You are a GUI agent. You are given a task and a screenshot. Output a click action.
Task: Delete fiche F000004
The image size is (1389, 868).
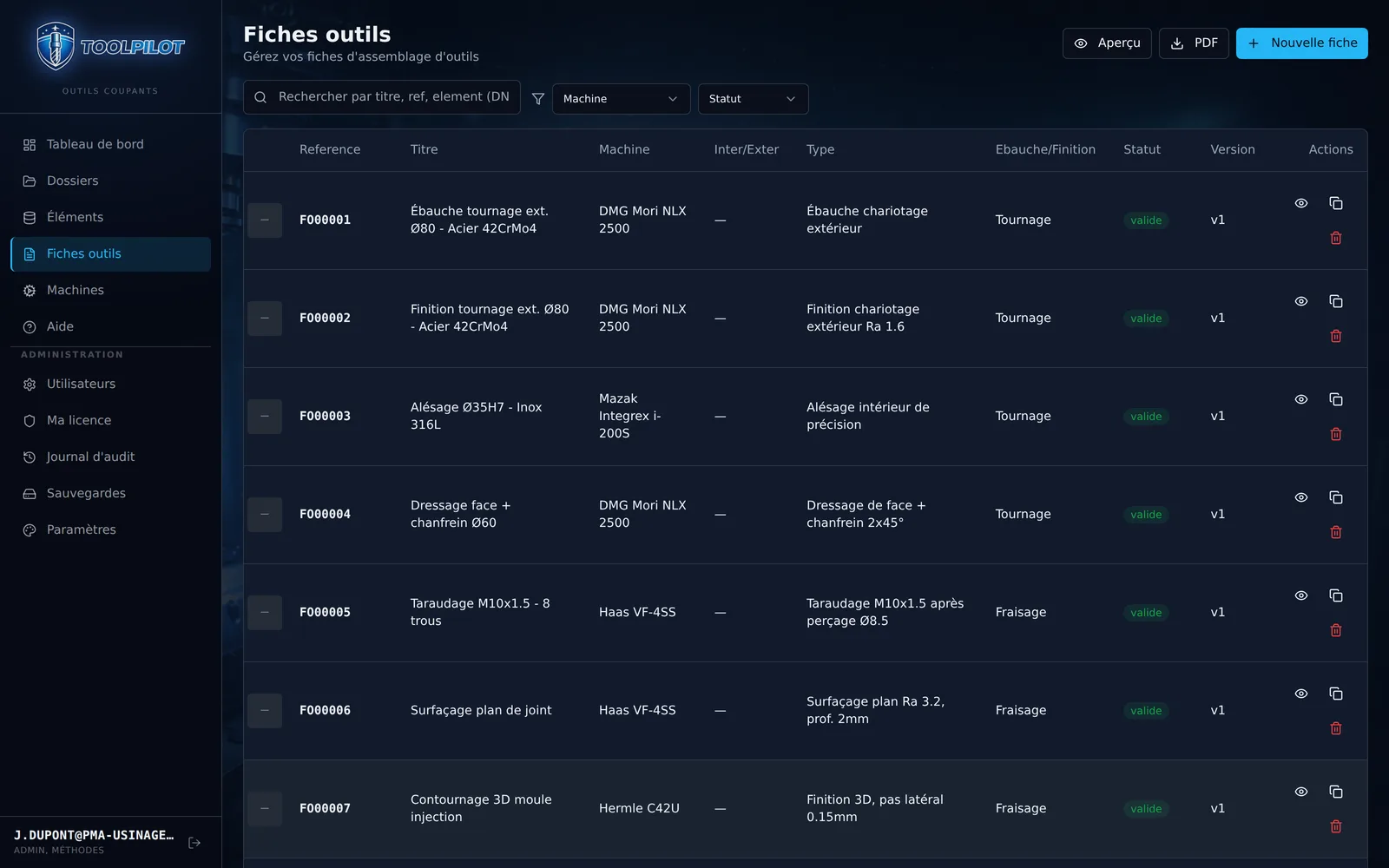(x=1336, y=532)
